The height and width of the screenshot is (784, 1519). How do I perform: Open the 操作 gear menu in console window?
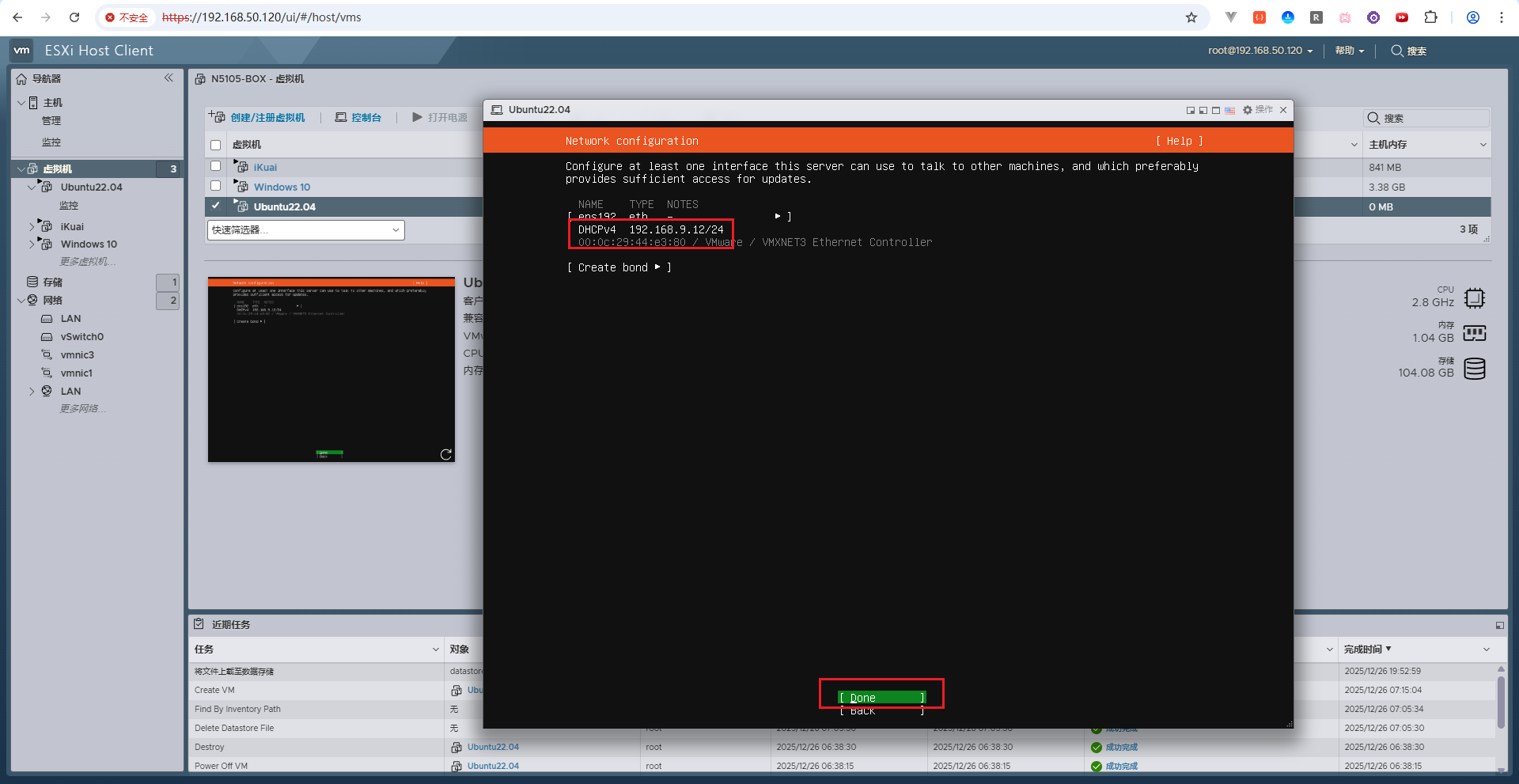pyautogui.click(x=1257, y=110)
